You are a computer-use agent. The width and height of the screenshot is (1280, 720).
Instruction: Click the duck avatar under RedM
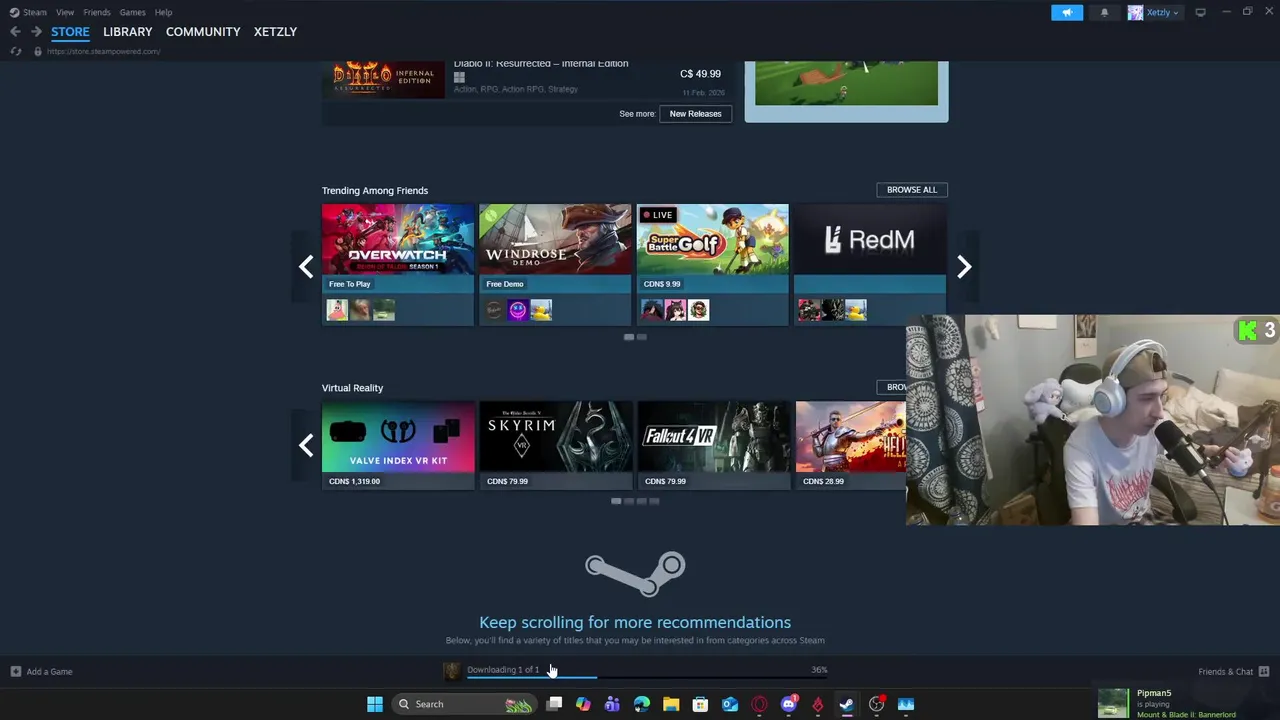pos(855,310)
